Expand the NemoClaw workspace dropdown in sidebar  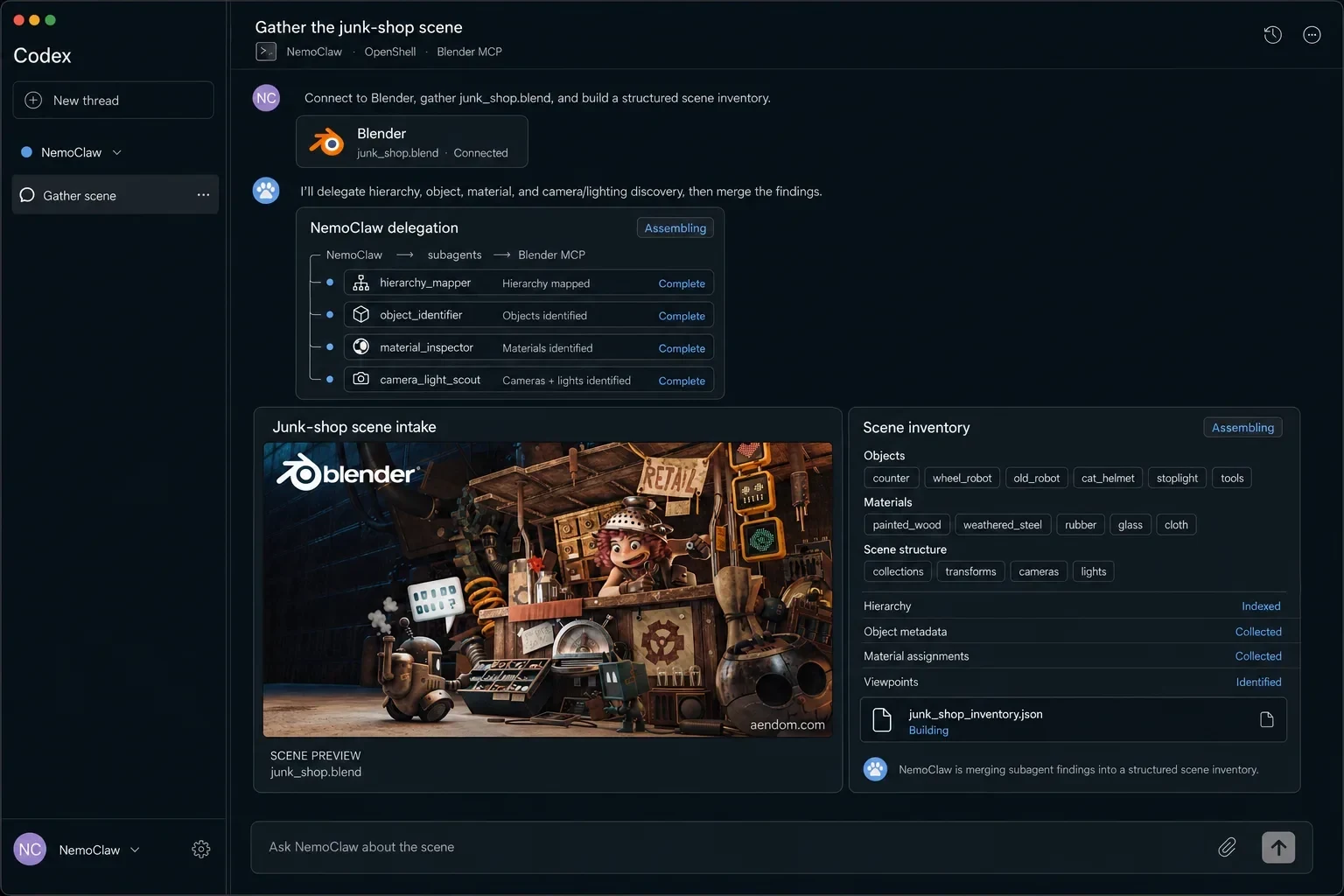[117, 152]
